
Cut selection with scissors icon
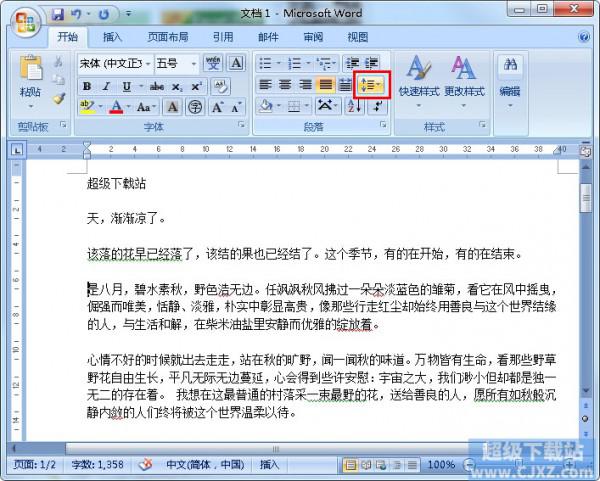[58, 62]
